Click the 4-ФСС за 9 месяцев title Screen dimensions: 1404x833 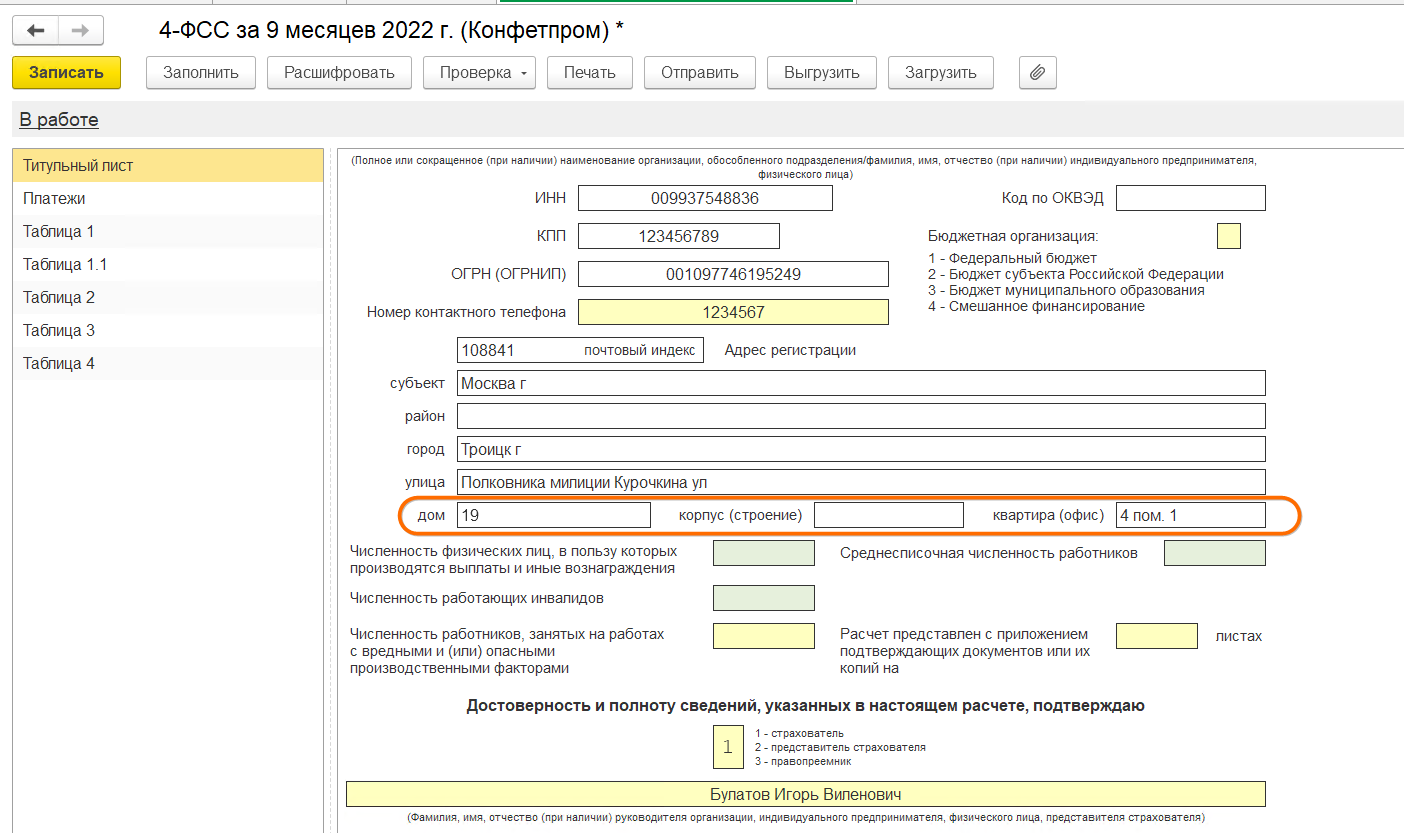coord(391,30)
